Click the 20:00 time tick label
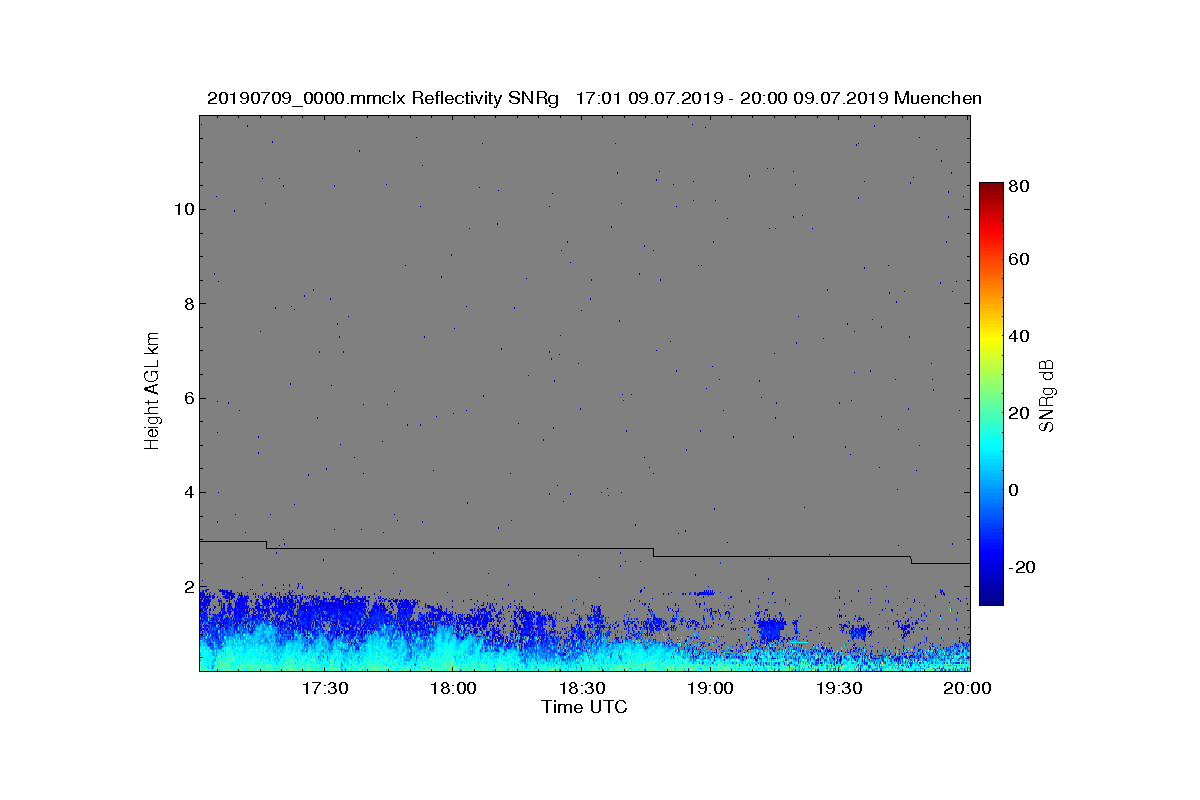The height and width of the screenshot is (800, 1200). click(x=967, y=688)
